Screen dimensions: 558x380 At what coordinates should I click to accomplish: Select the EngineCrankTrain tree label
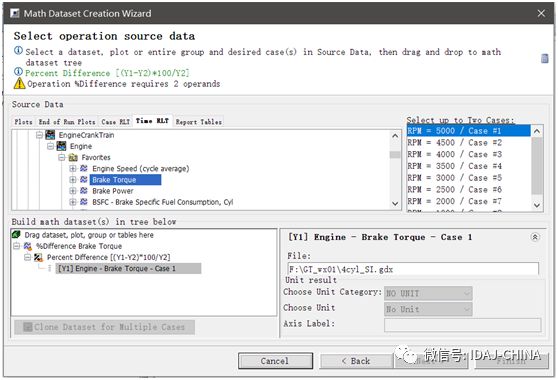(86, 135)
